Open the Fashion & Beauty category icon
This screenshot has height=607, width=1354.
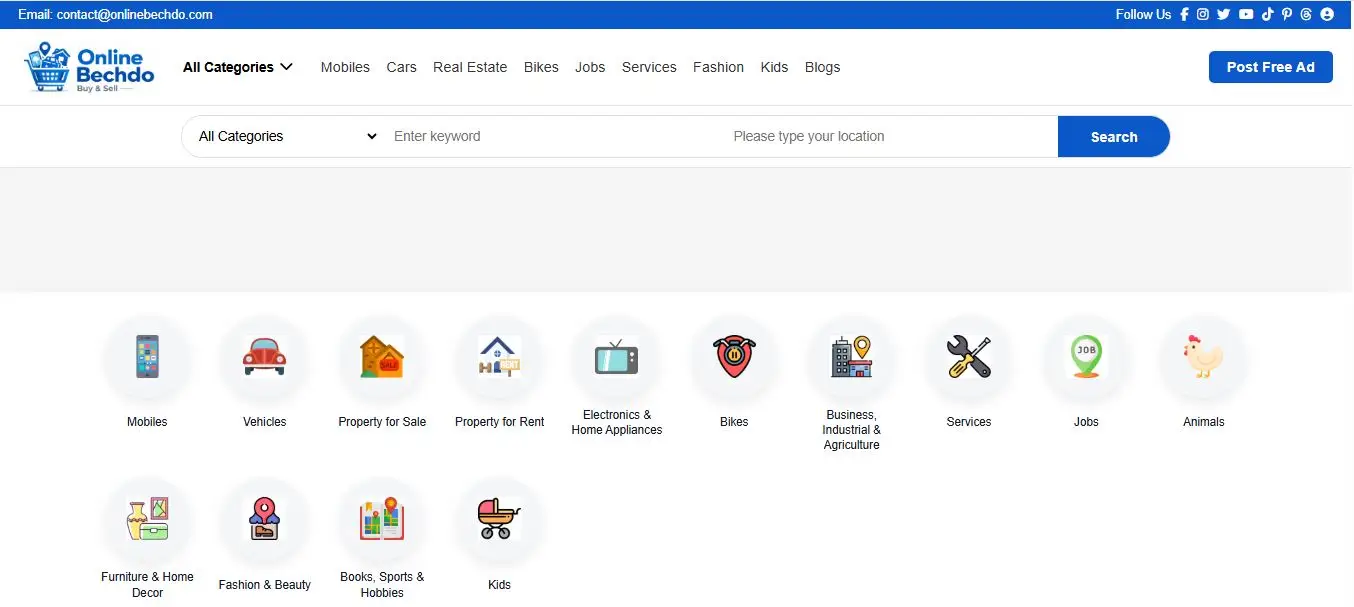264,519
